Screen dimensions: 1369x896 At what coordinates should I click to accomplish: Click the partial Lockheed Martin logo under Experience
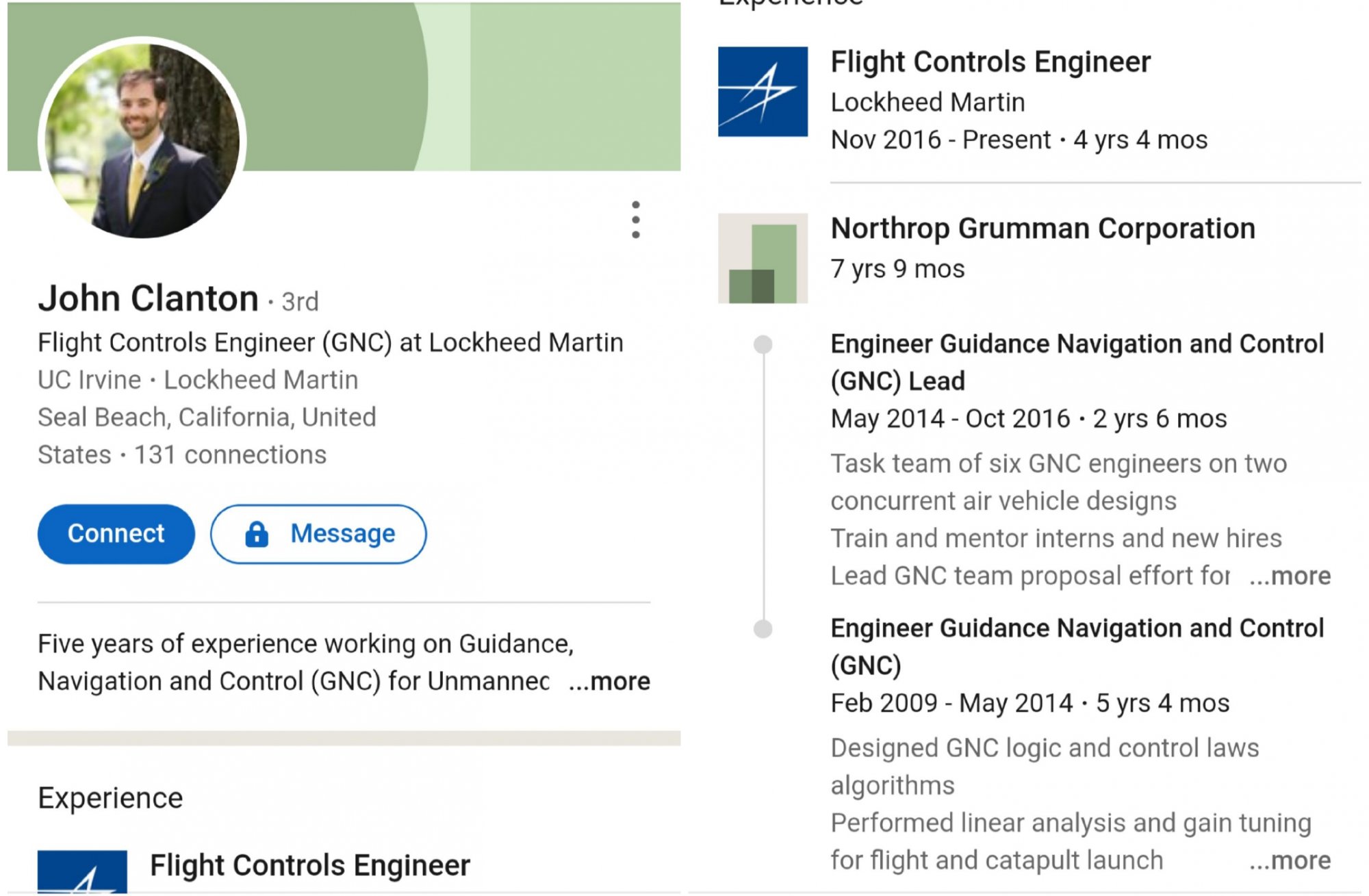(82, 871)
